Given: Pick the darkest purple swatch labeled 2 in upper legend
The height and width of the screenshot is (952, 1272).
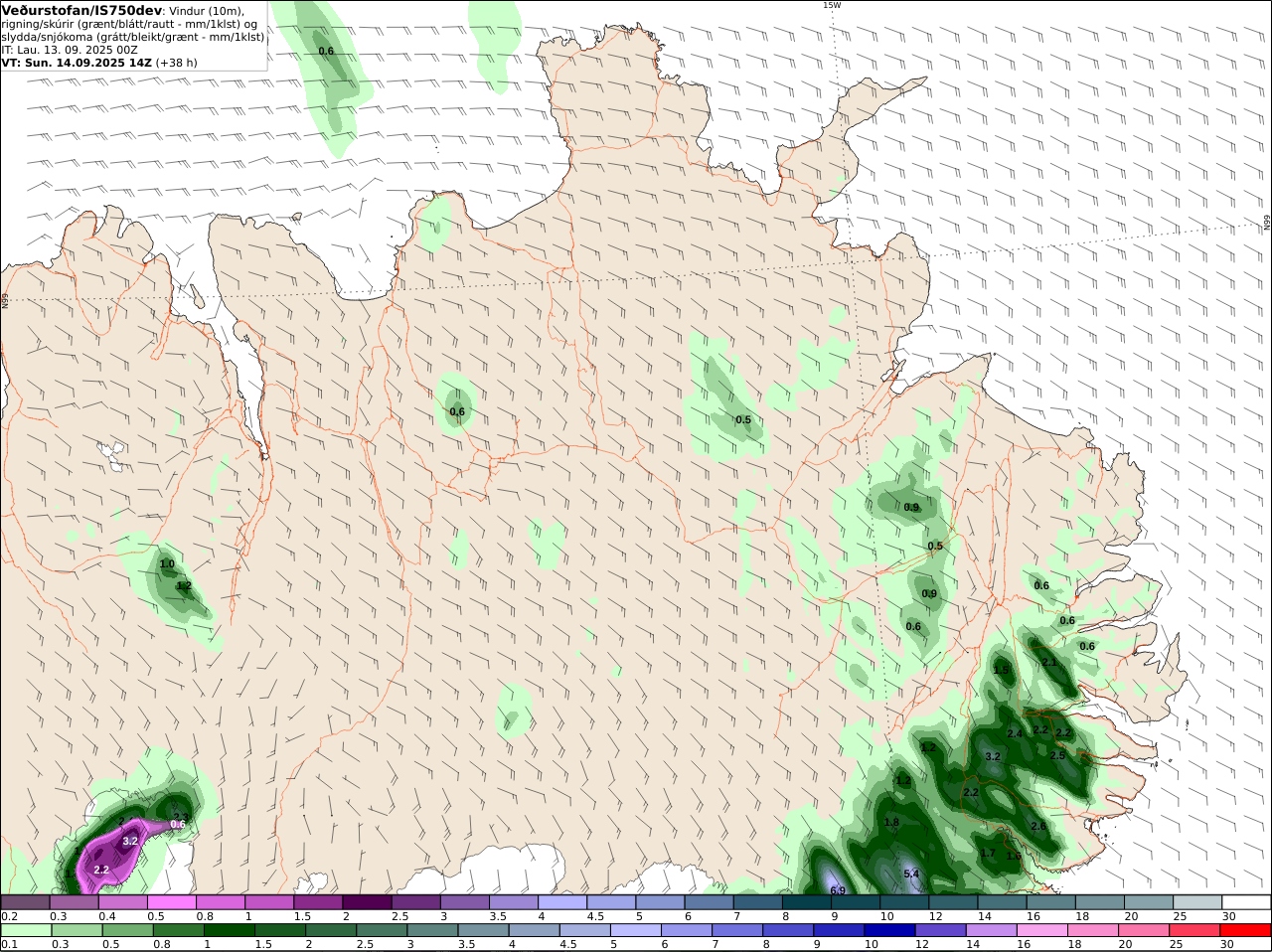Looking at the screenshot, I should 367,902.
